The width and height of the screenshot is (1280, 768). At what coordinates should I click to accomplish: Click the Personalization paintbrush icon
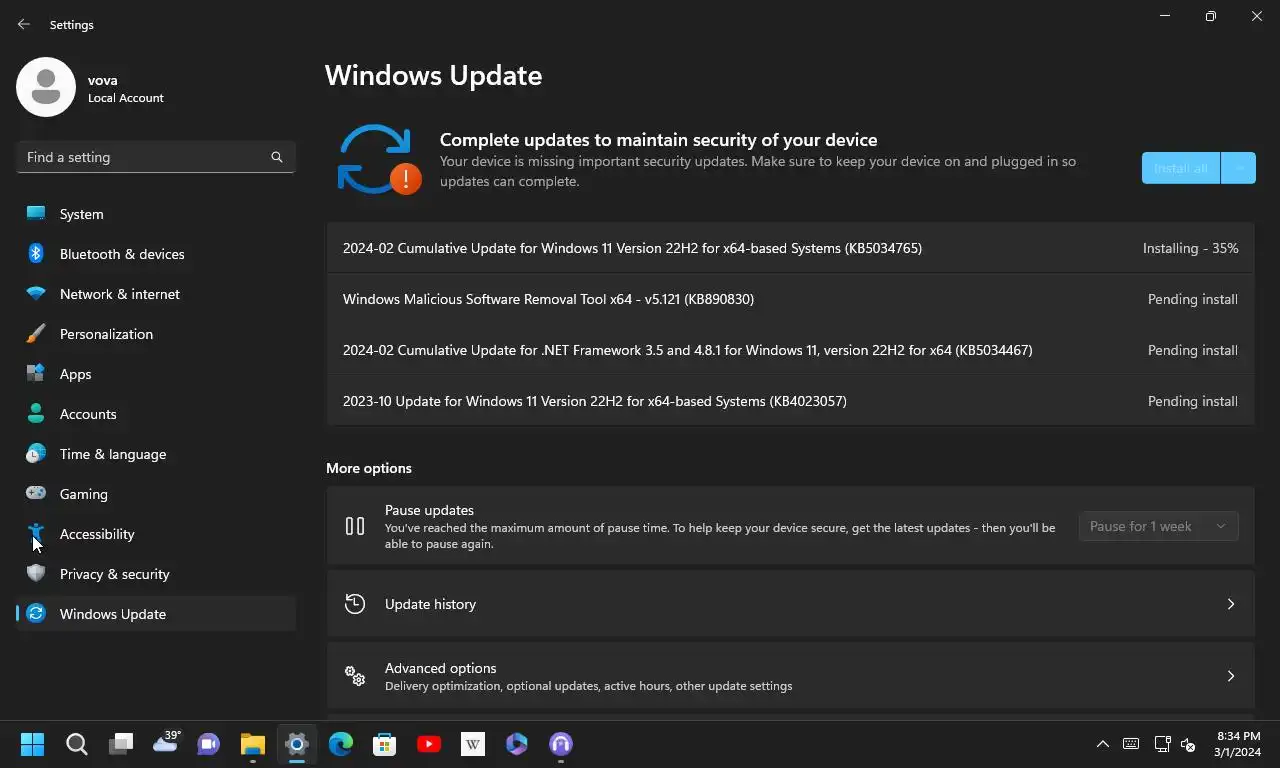(36, 334)
